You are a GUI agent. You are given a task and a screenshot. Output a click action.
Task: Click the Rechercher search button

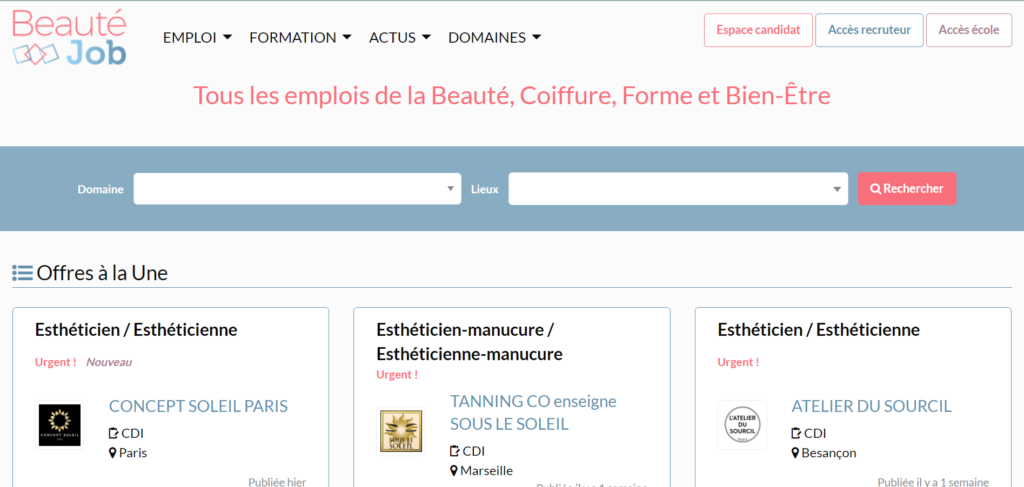click(x=907, y=189)
